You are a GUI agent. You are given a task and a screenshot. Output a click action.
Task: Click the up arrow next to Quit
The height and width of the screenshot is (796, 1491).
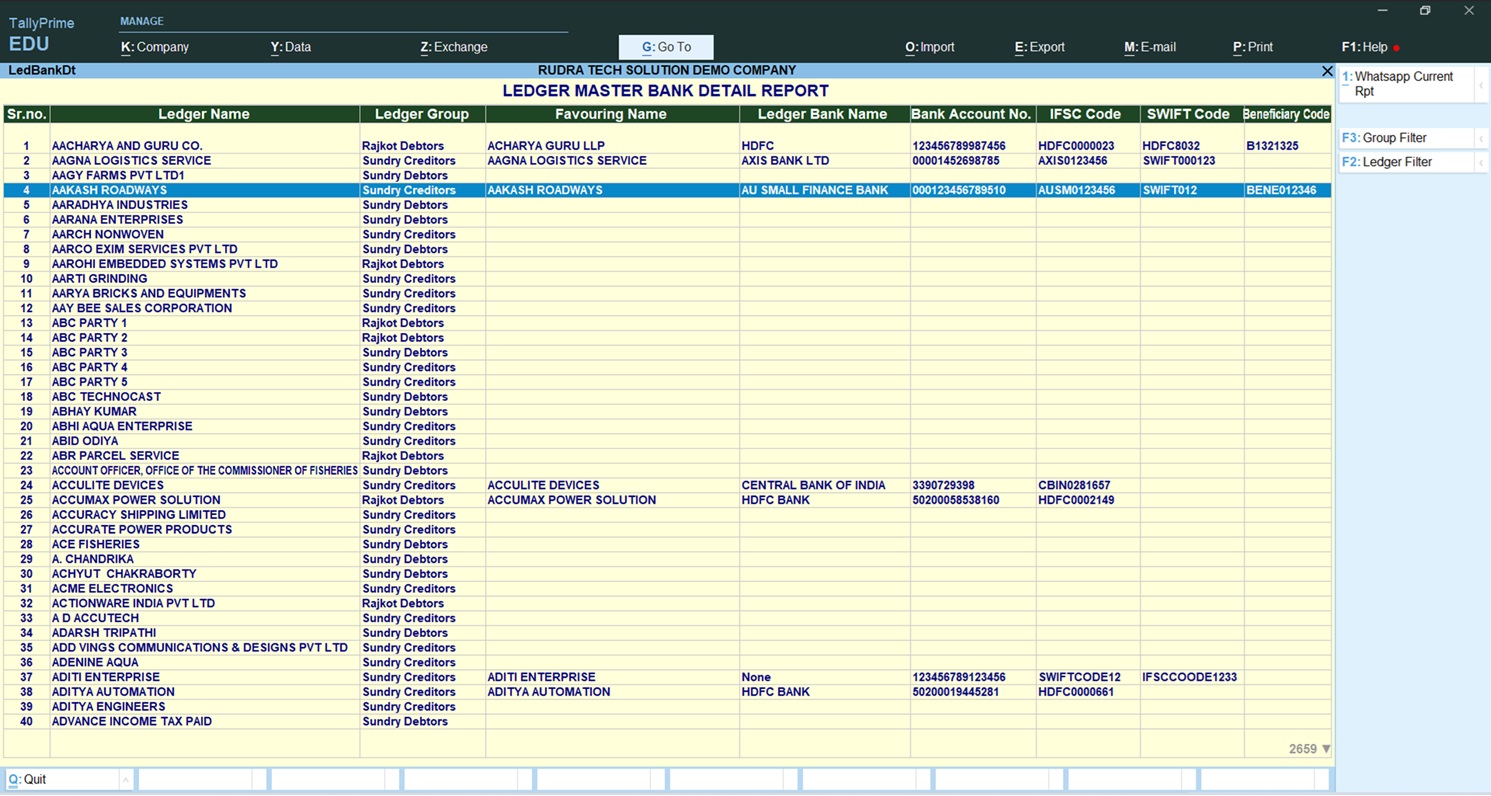(x=125, y=780)
